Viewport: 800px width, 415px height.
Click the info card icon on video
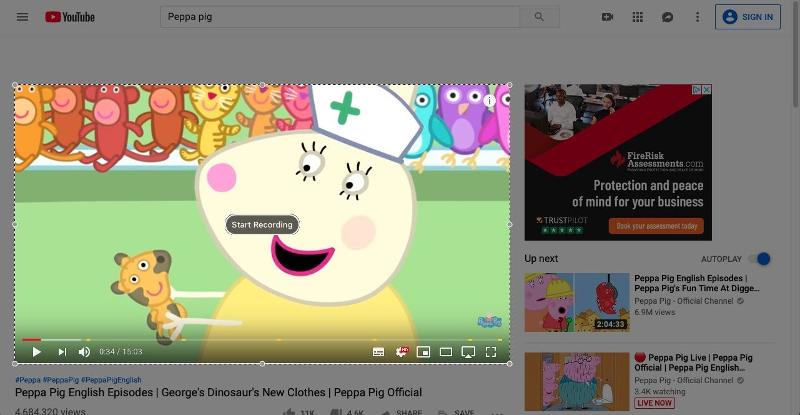(x=489, y=101)
